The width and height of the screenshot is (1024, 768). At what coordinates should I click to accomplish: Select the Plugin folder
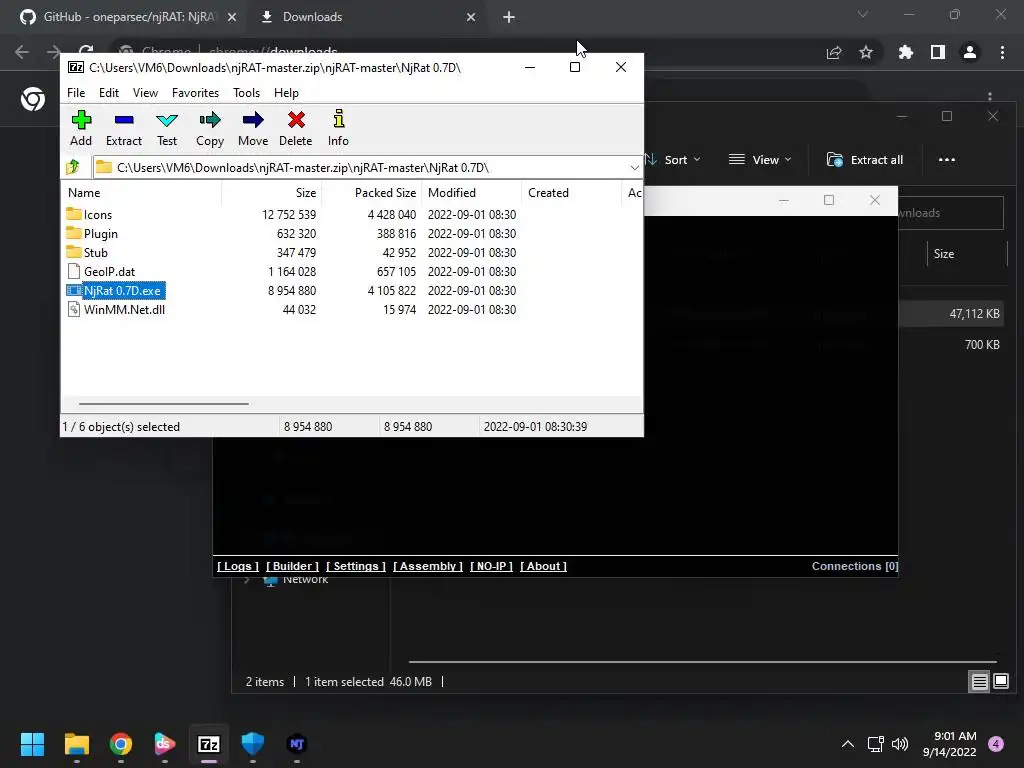101,234
